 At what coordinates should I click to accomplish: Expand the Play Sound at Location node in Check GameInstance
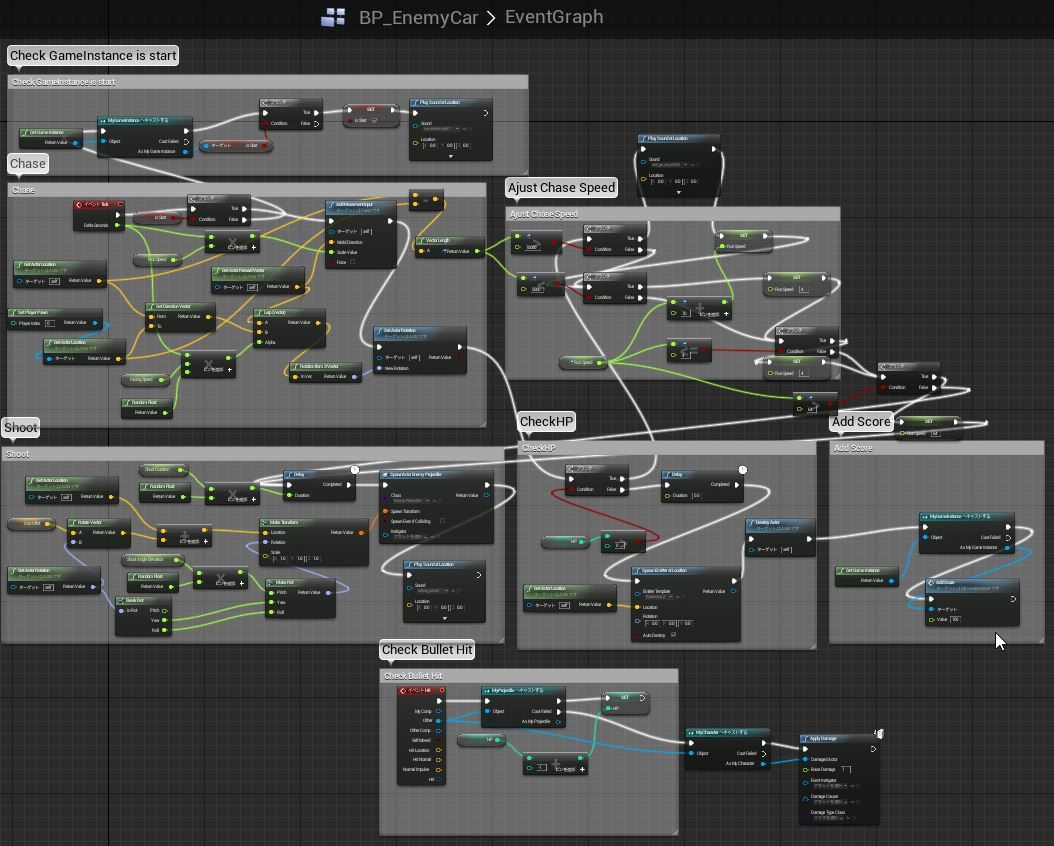click(450, 156)
